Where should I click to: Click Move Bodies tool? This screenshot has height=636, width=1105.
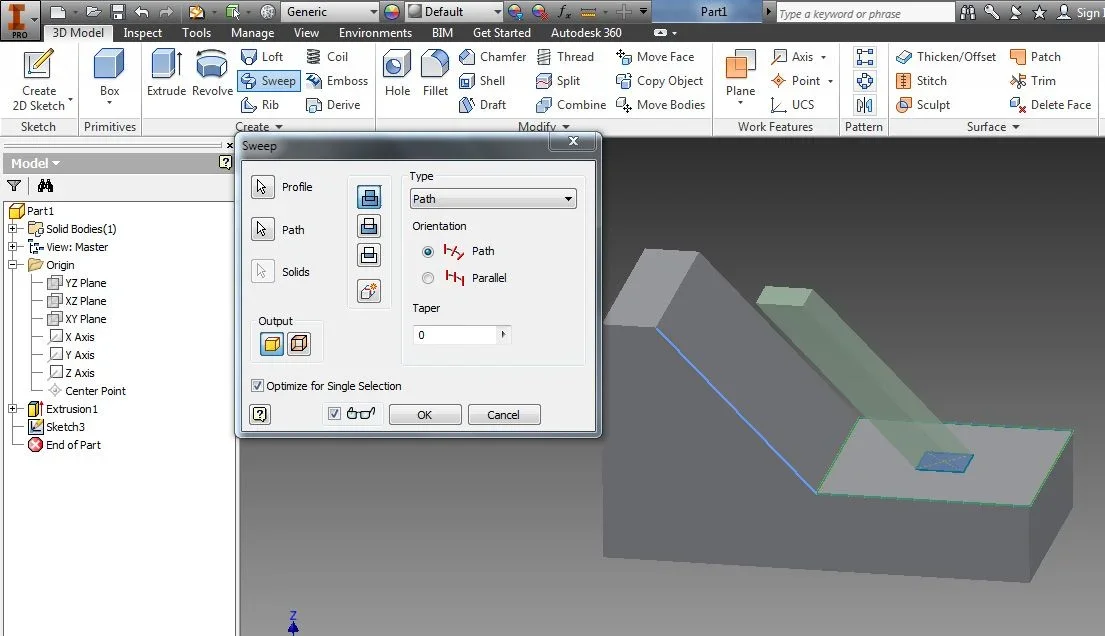660,104
